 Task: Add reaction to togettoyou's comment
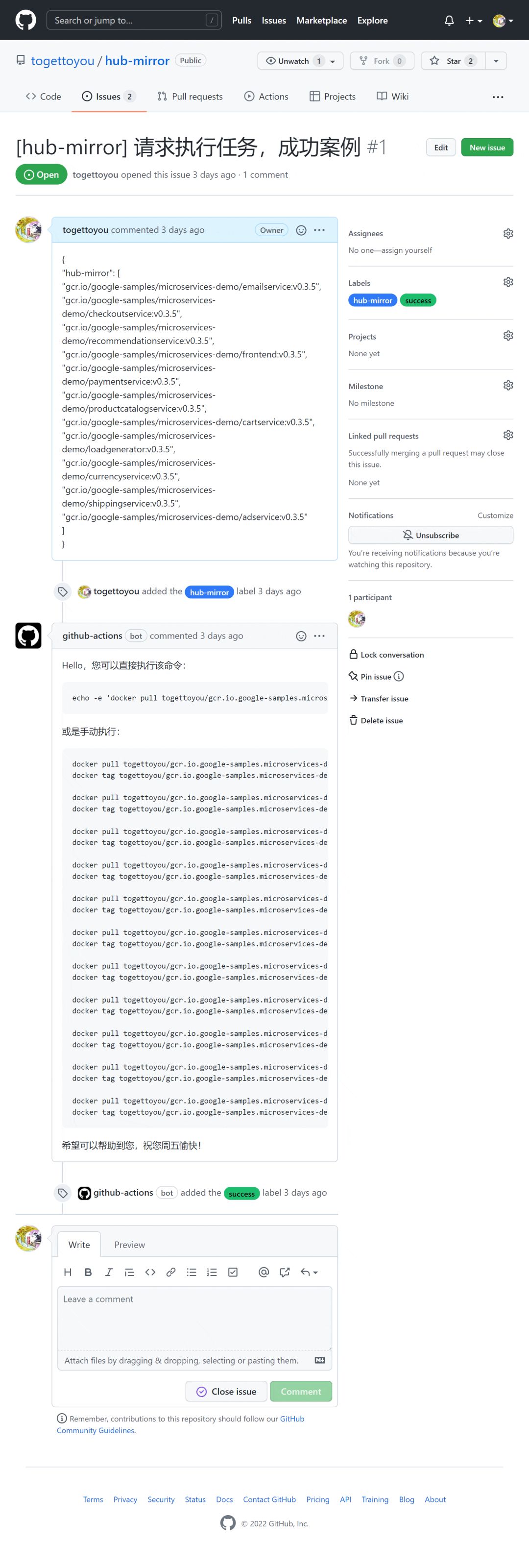(x=301, y=230)
